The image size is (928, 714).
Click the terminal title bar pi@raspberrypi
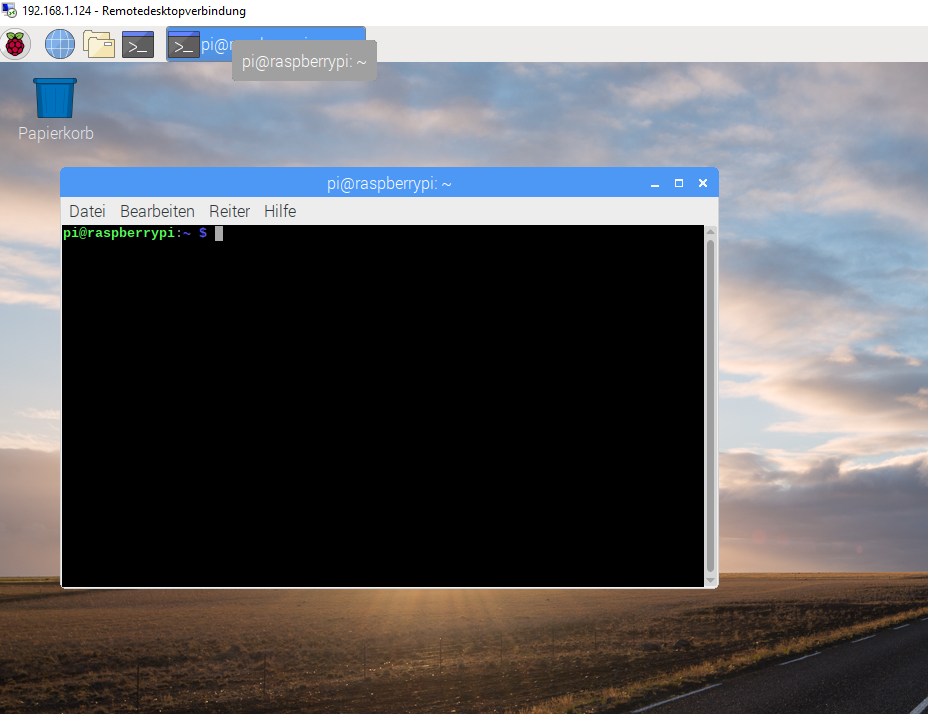[x=389, y=184]
